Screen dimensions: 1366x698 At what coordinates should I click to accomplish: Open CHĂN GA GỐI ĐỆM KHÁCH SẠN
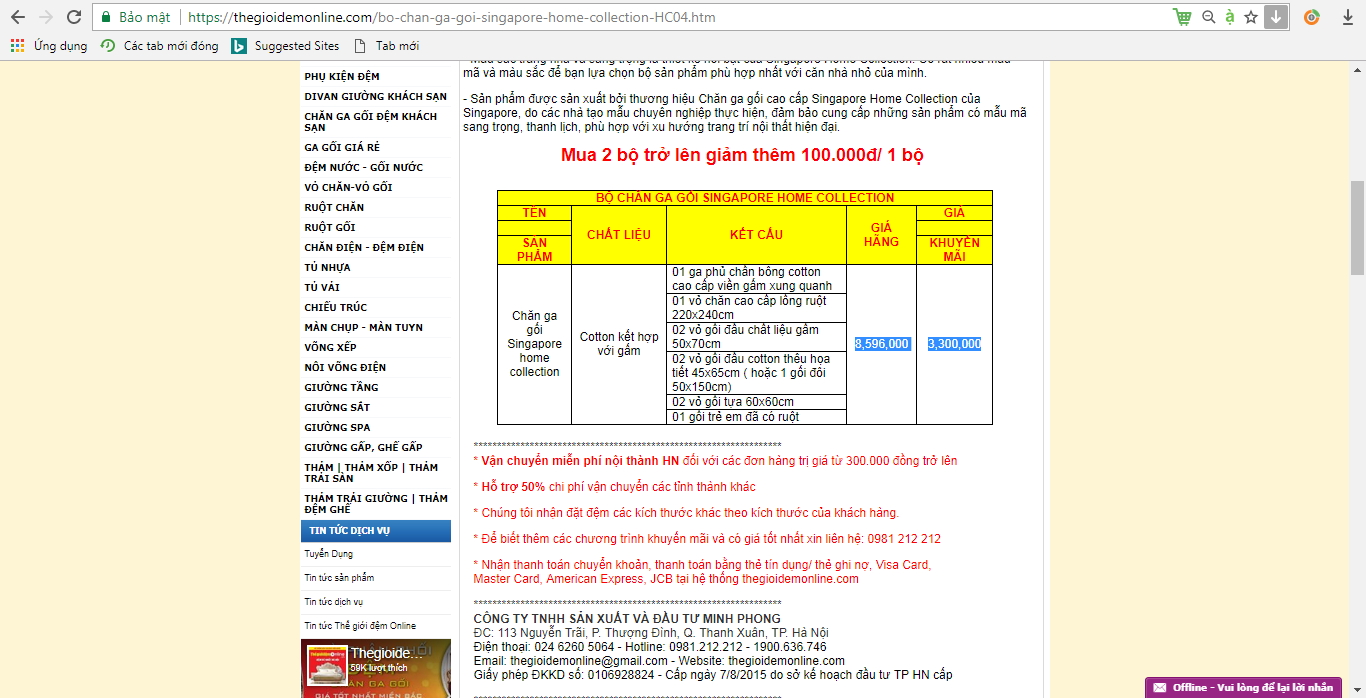(x=371, y=122)
